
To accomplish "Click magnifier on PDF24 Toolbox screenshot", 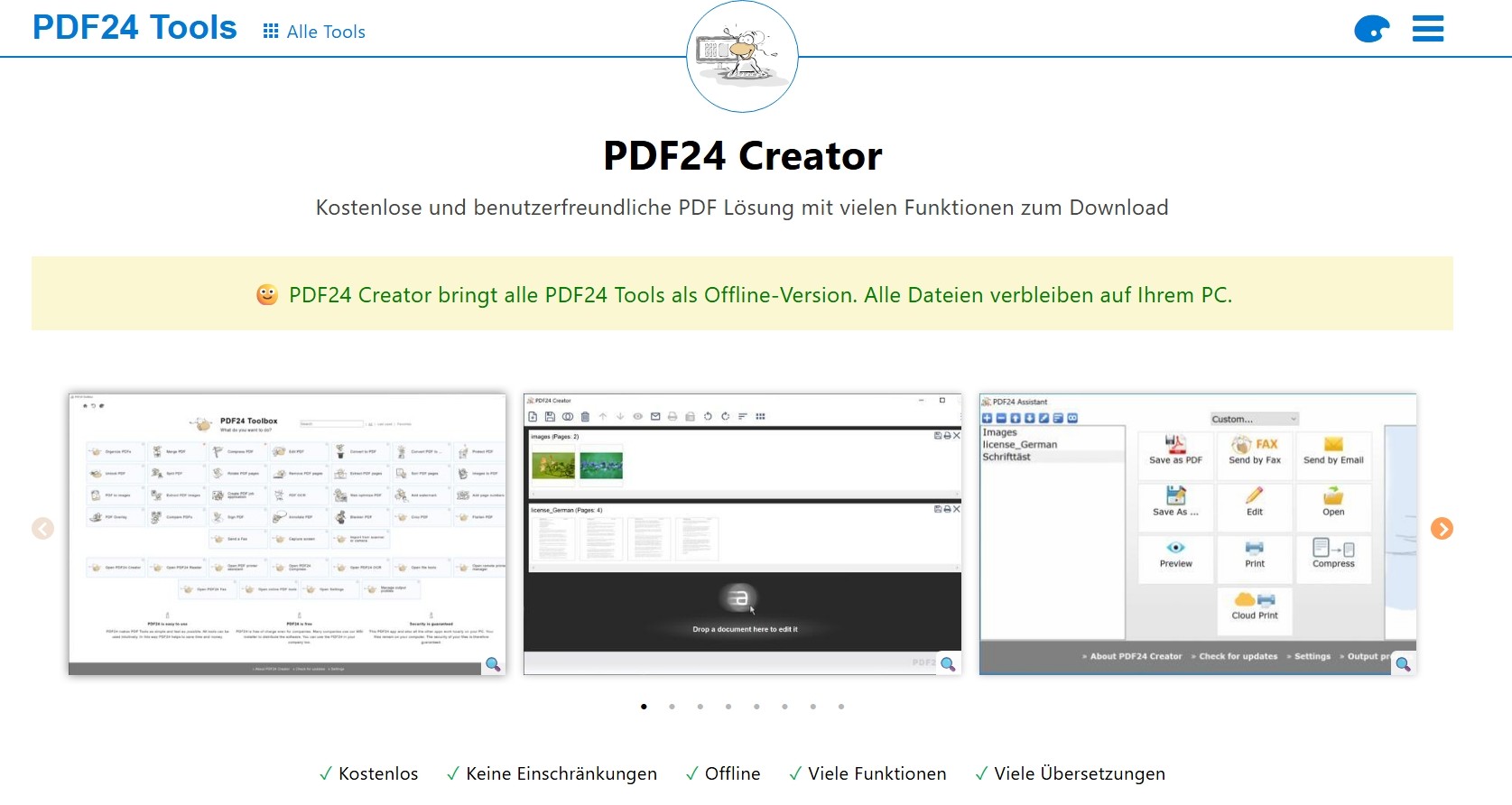I will point(493,664).
